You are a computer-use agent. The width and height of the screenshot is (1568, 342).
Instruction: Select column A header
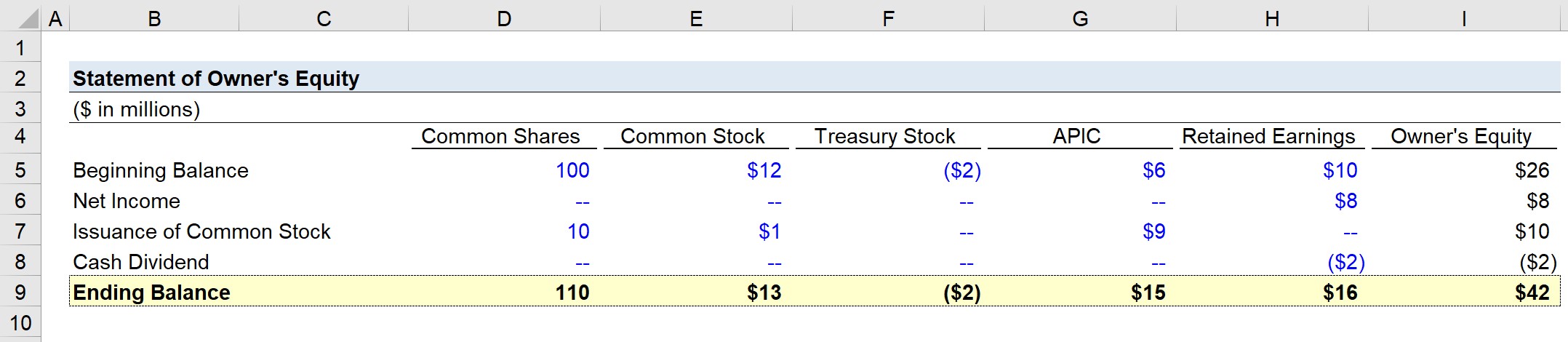(x=55, y=18)
